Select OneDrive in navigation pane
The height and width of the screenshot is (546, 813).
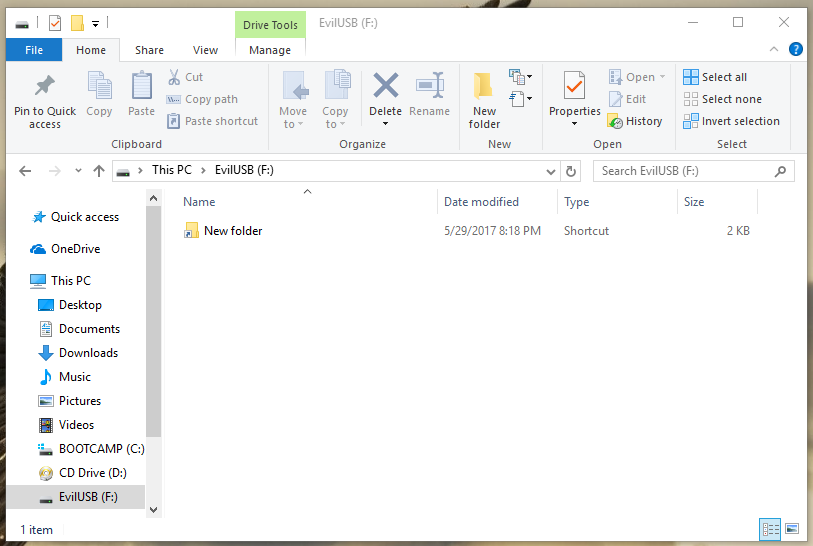[x=65, y=249]
